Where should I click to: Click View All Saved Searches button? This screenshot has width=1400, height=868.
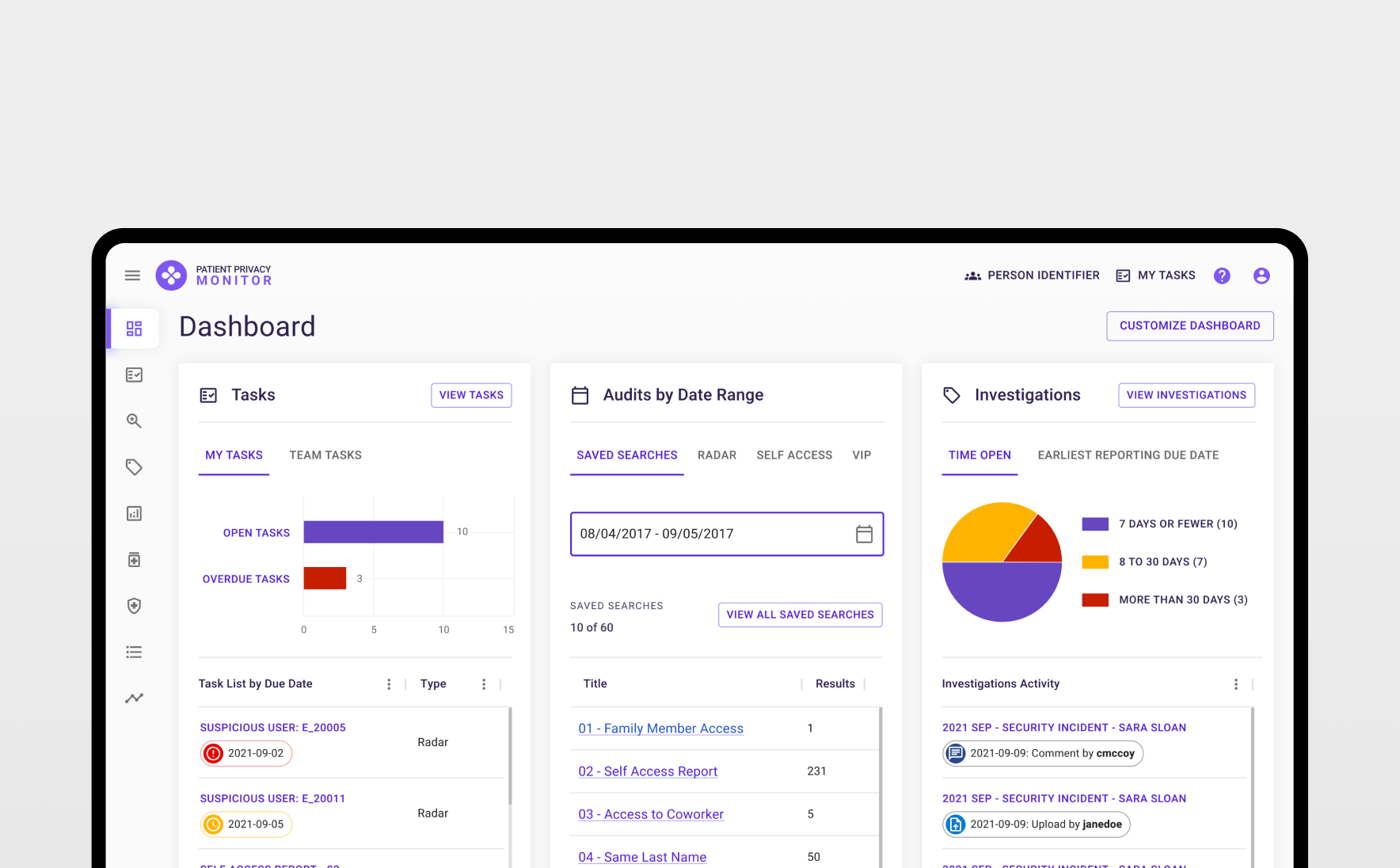[x=800, y=615]
